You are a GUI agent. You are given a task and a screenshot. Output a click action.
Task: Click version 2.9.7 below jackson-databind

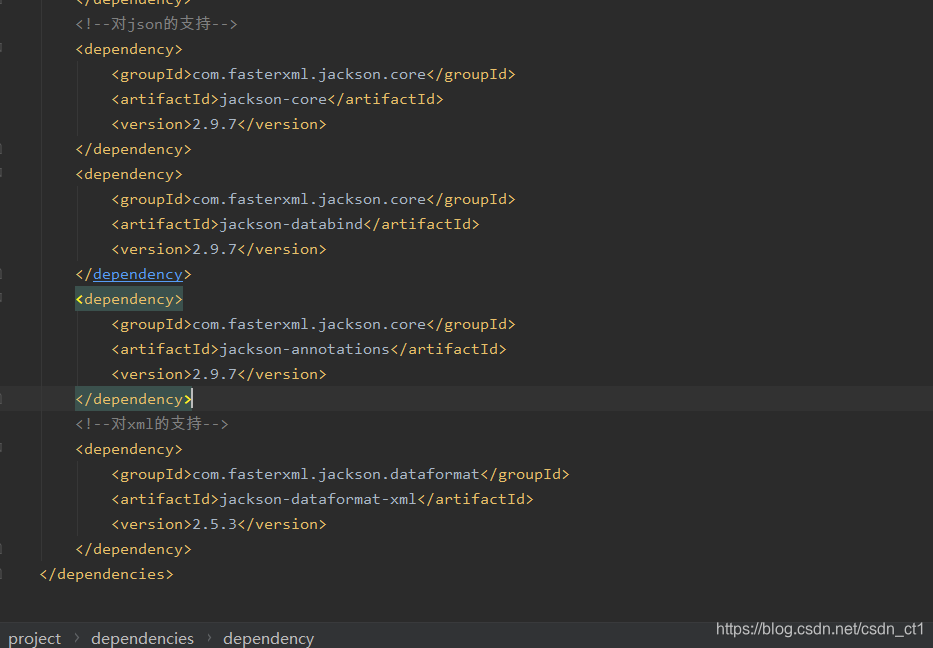(x=219, y=249)
